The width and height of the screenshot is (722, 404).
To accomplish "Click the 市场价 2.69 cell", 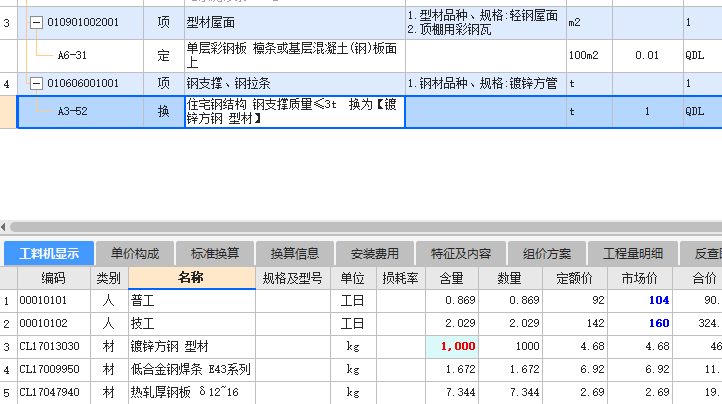I will [x=640, y=393].
